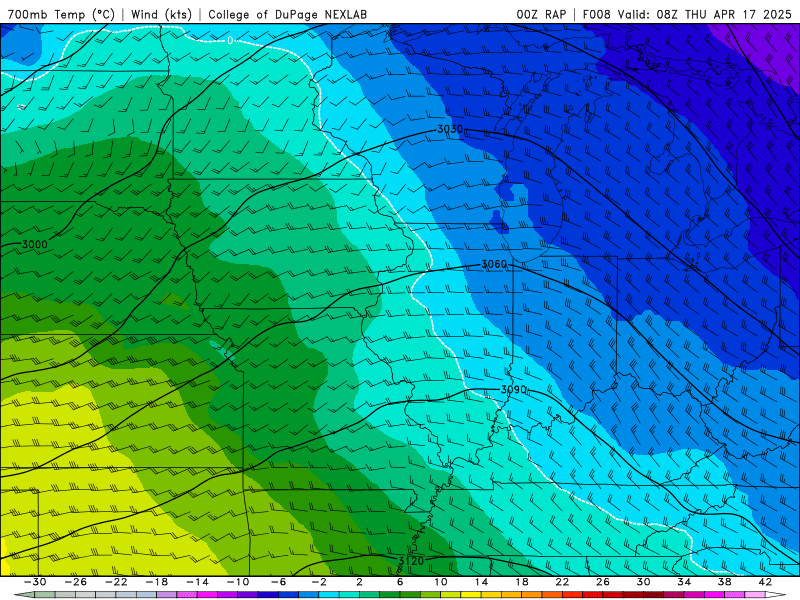Click the 'Wind (kts)' header label
Screen dimensions: 800x600
(x=161, y=14)
